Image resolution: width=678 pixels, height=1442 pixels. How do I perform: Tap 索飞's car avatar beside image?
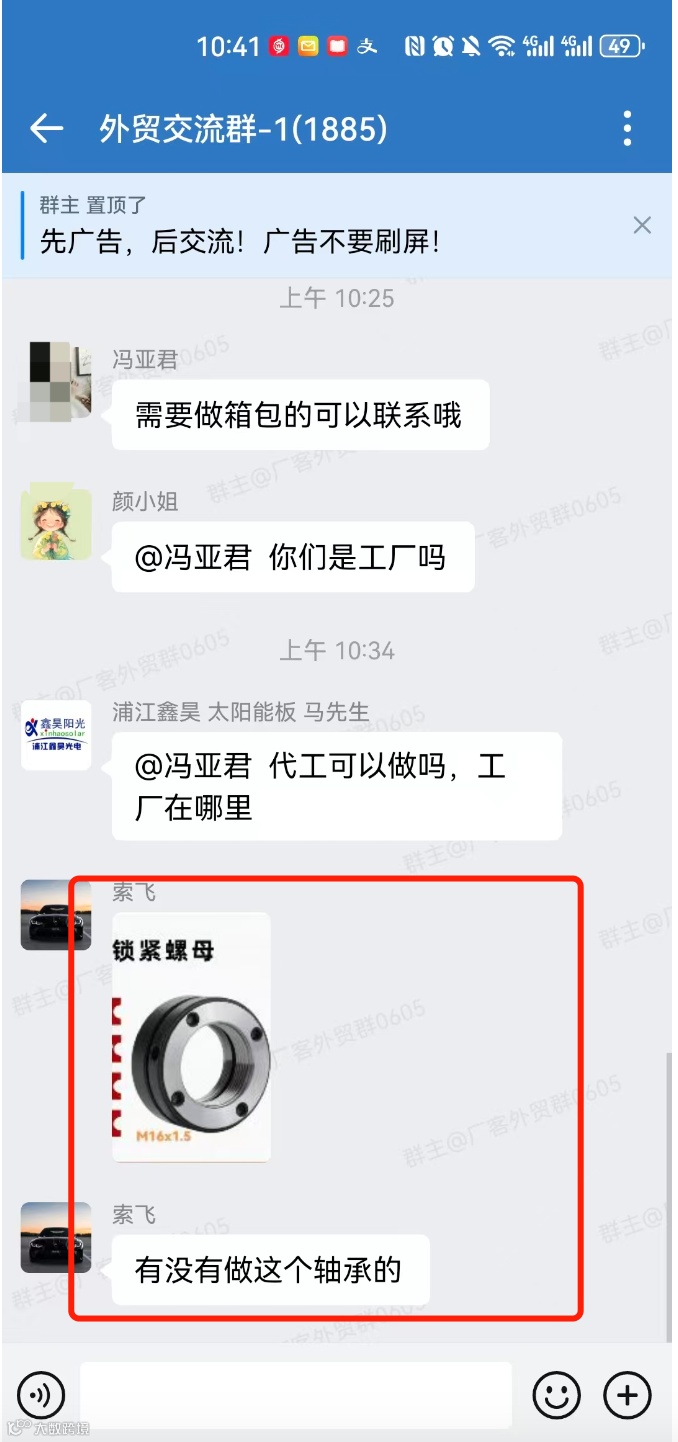(56, 915)
